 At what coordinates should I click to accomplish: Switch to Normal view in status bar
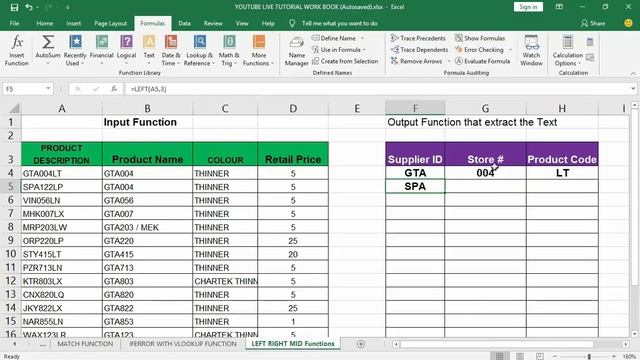tap(500, 356)
